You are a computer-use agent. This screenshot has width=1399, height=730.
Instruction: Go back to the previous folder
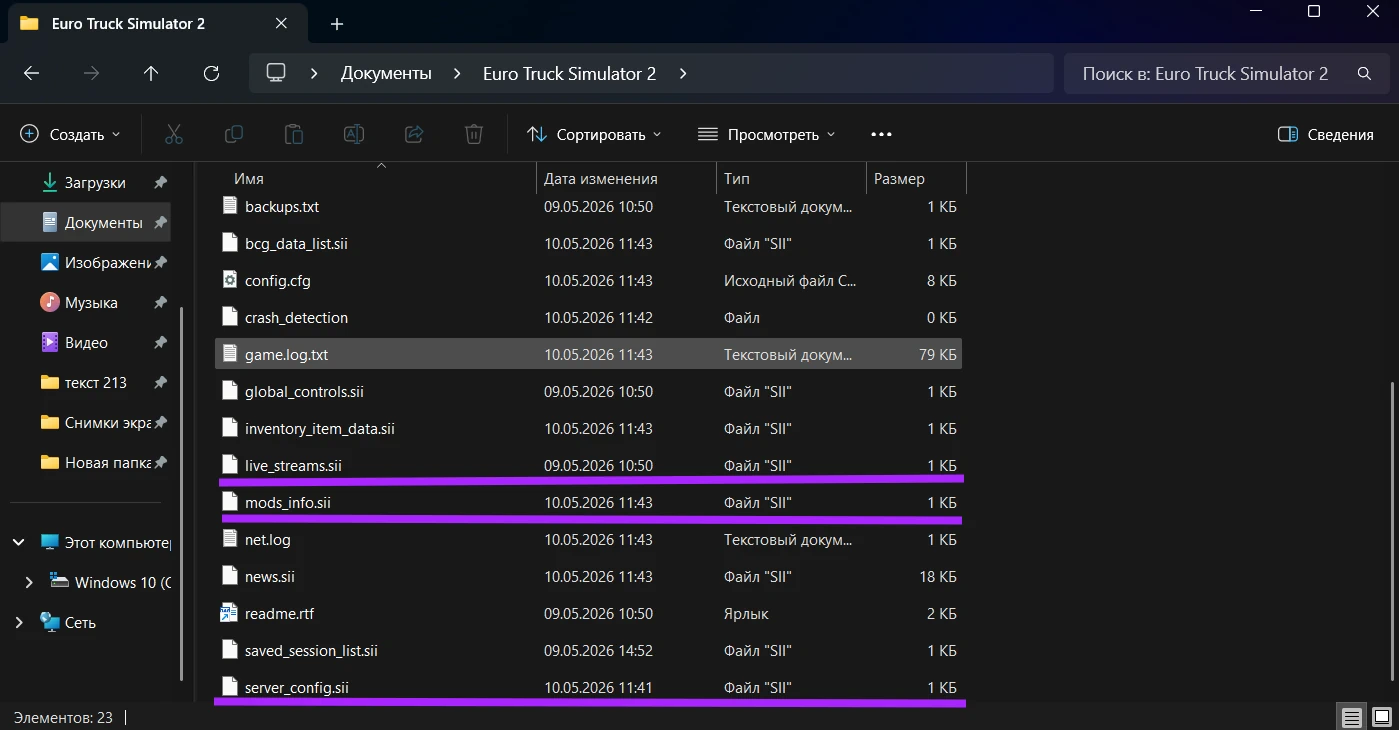pyautogui.click(x=31, y=73)
